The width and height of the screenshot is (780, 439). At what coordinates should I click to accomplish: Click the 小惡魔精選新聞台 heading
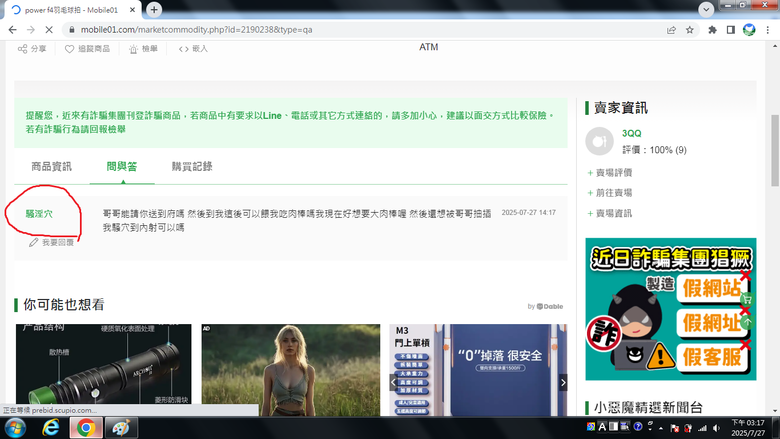pyautogui.click(x=648, y=408)
